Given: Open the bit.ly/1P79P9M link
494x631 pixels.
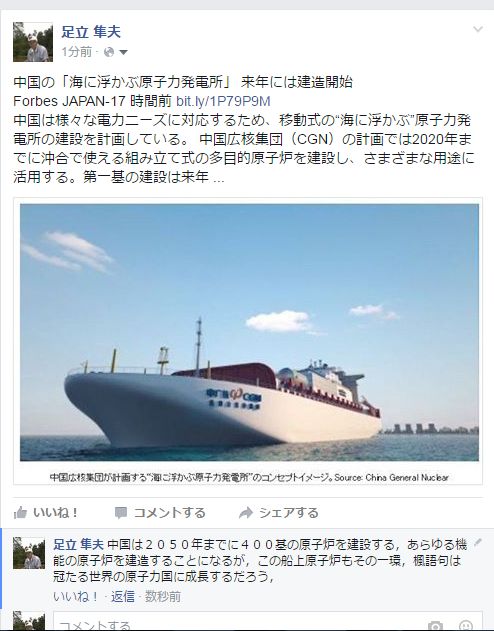Looking at the screenshot, I should pyautogui.click(x=223, y=101).
